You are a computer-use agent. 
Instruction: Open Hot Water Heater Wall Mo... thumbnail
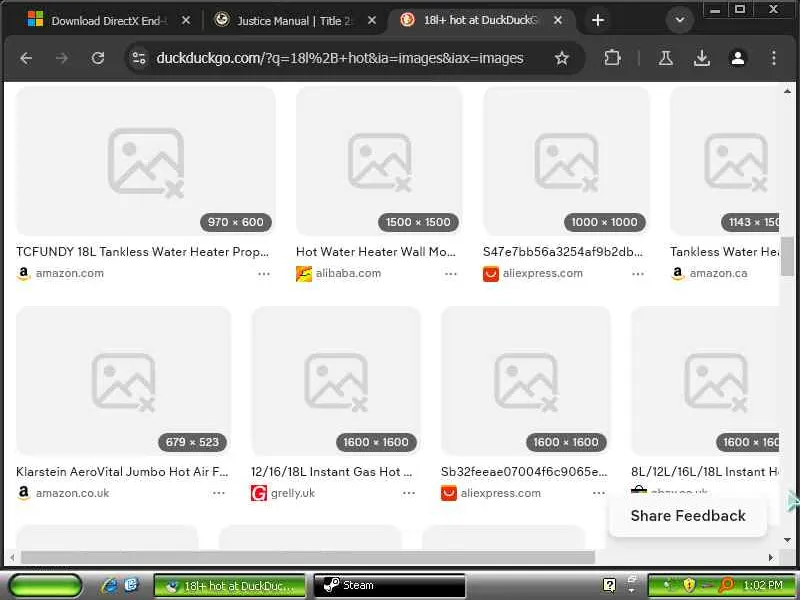pos(379,161)
